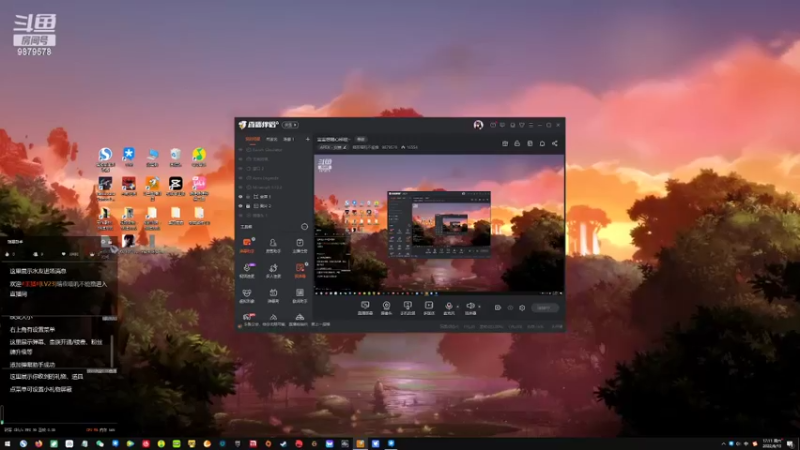800x450 pixels.
Task: Open the Windows Start button
Action: tap(7, 444)
